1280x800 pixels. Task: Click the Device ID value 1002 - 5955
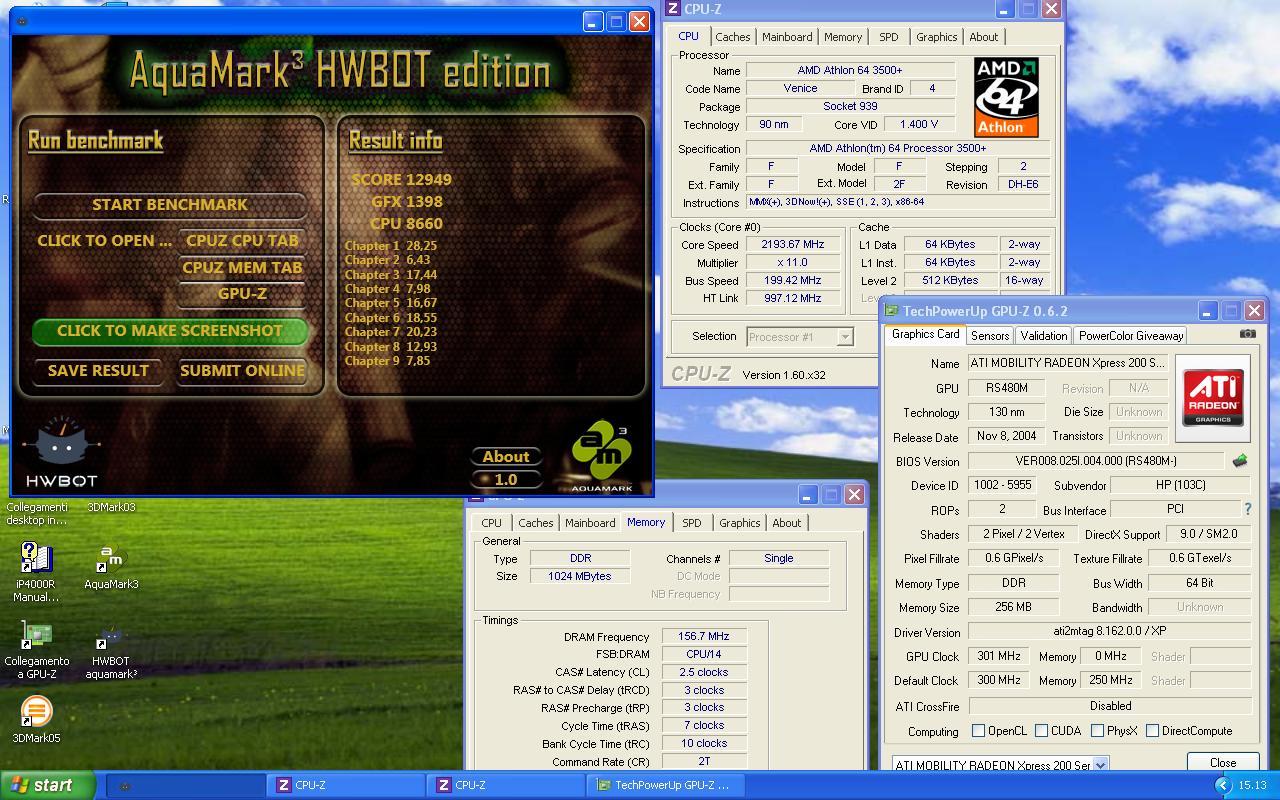click(1002, 485)
